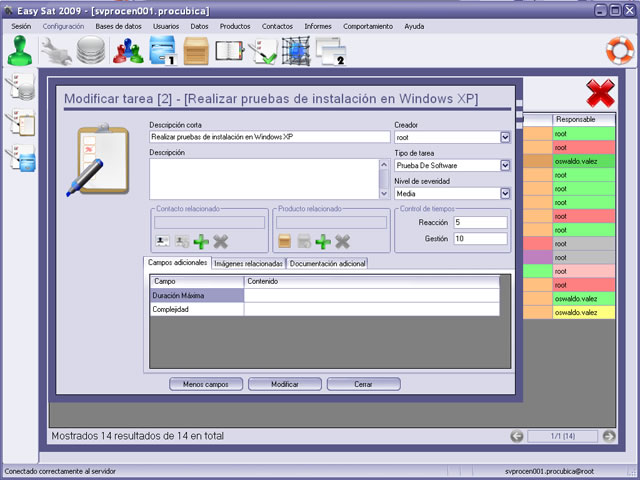The width and height of the screenshot is (640, 480).
Task: Click the Modificar button
Action: coord(285,384)
